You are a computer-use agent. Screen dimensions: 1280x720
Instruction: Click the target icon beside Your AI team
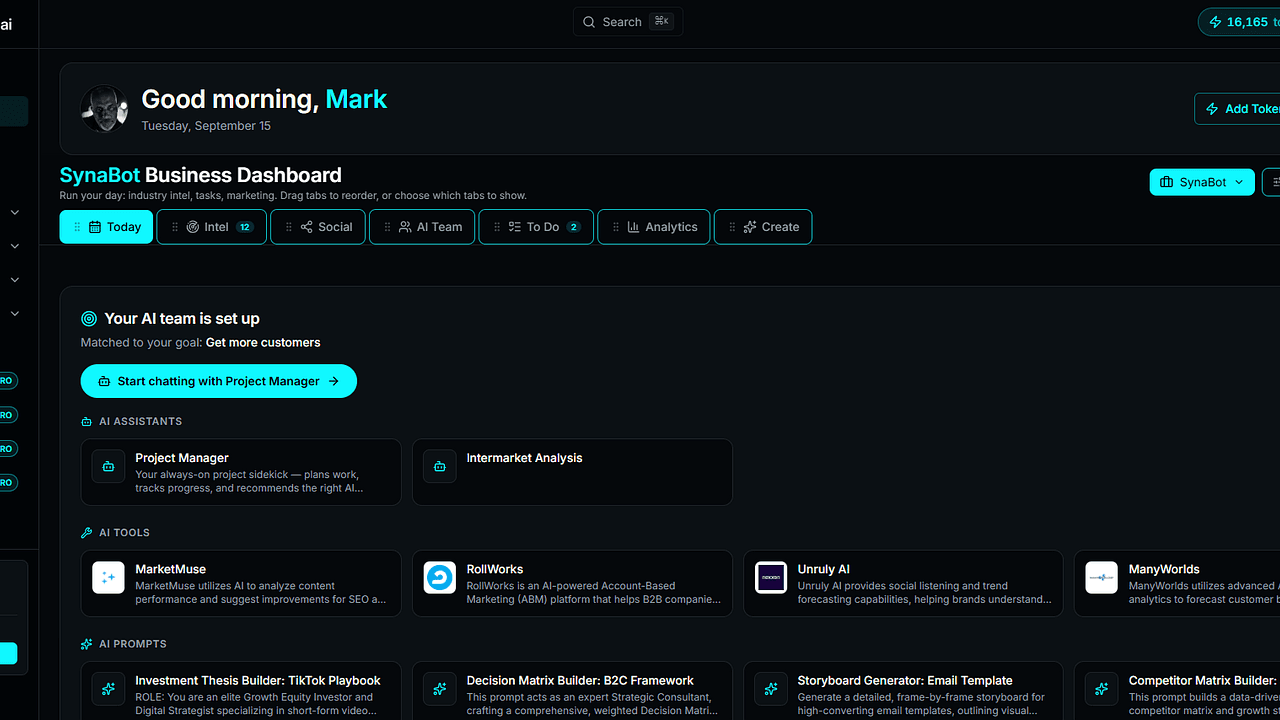(x=89, y=318)
